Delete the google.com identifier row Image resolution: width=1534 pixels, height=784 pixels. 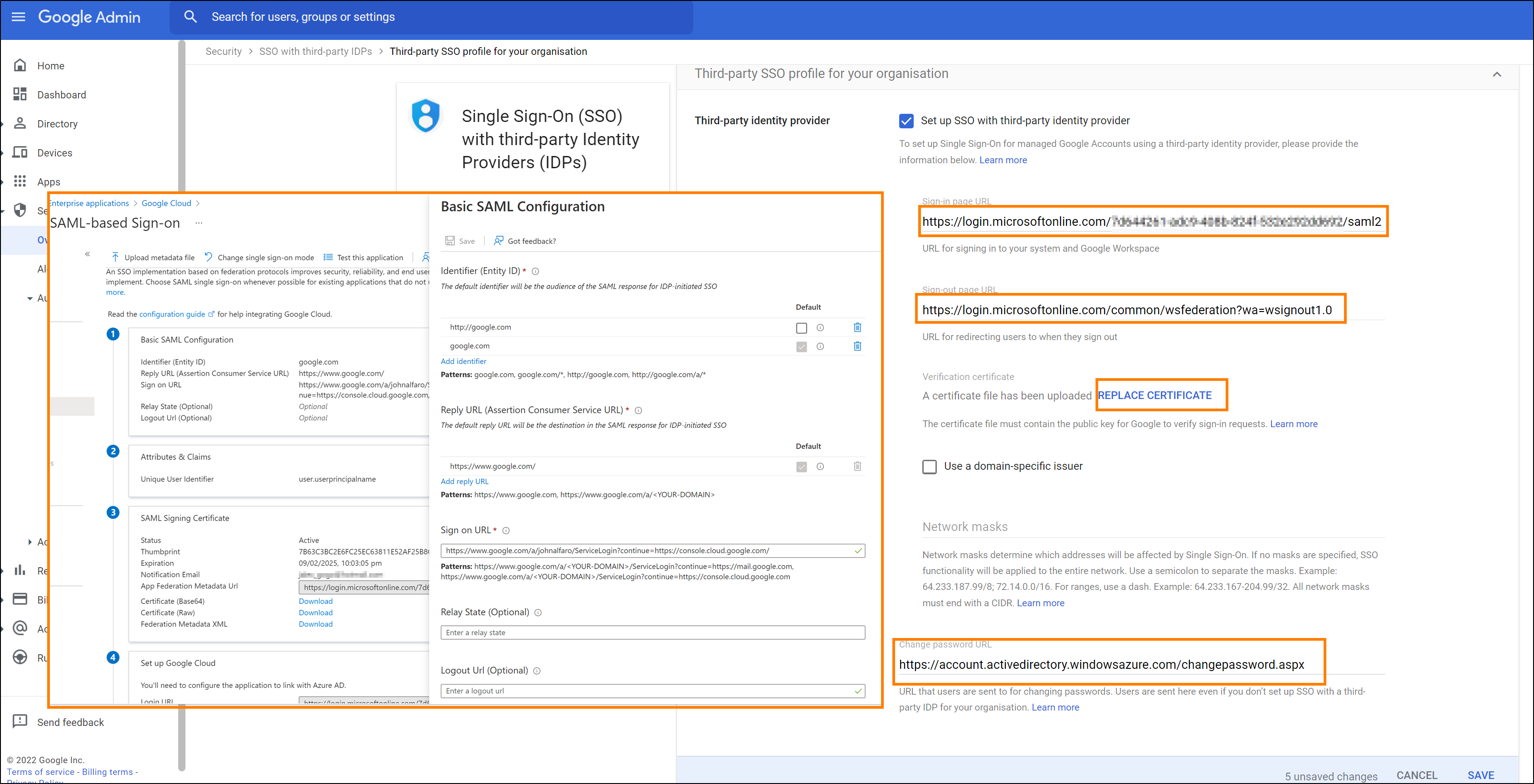(x=857, y=346)
